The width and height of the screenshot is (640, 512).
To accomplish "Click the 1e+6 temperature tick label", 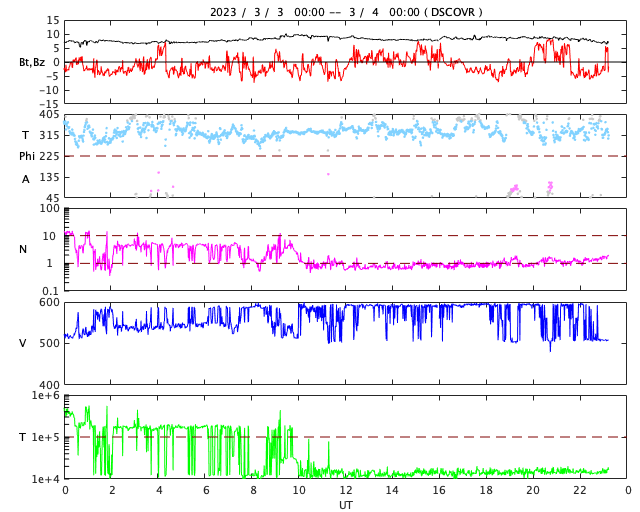I will (46, 396).
